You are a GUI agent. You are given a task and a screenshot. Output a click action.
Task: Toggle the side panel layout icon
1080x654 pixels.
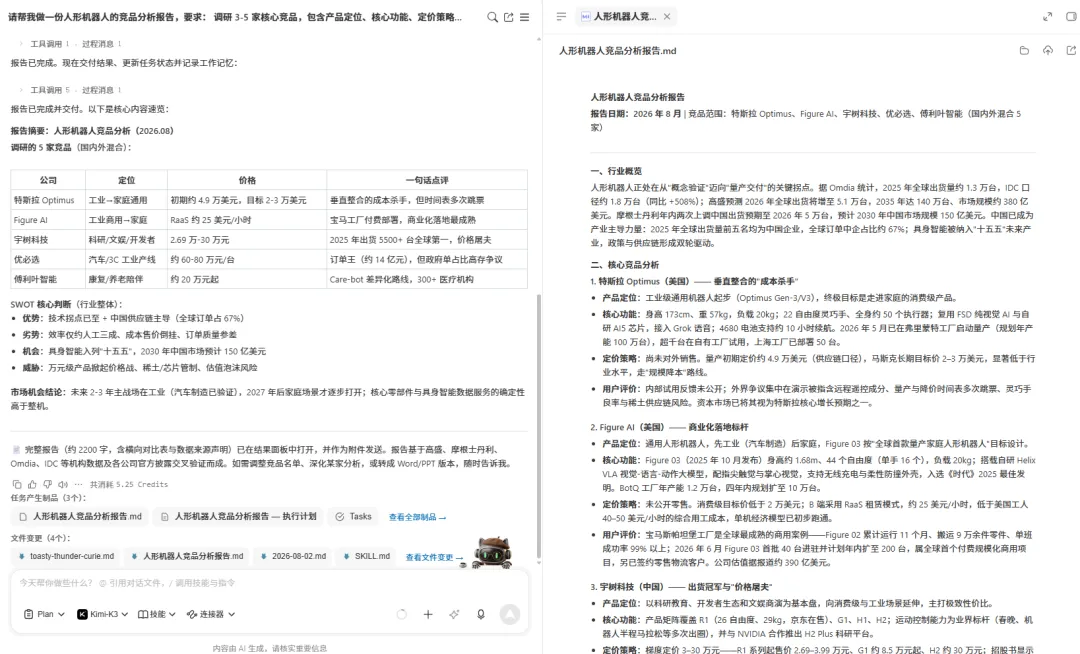1071,17
